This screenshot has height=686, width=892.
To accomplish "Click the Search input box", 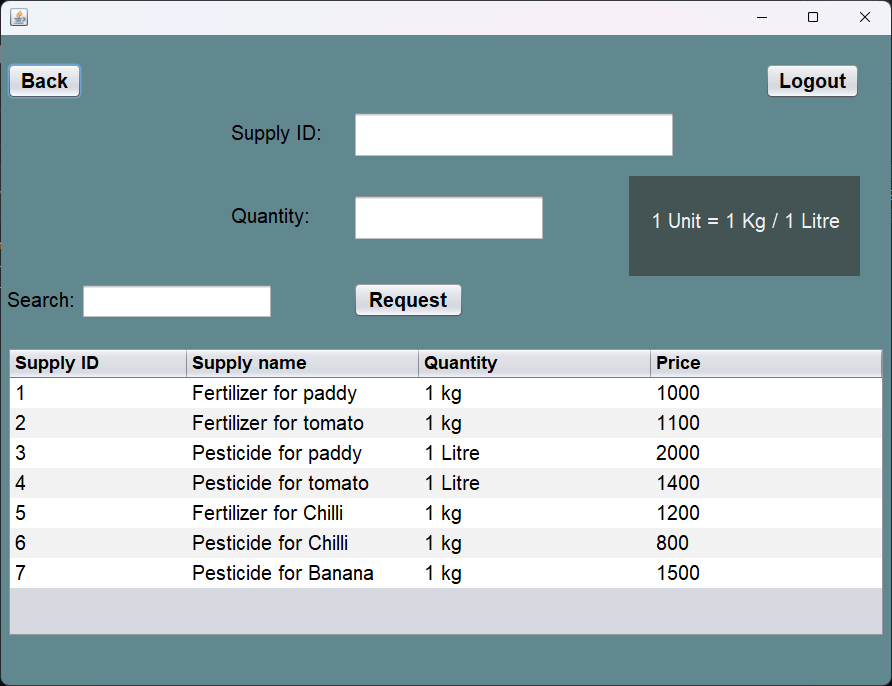I will pos(176,301).
